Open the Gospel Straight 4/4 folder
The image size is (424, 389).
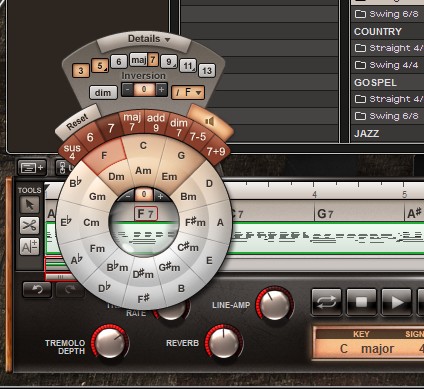click(x=388, y=99)
